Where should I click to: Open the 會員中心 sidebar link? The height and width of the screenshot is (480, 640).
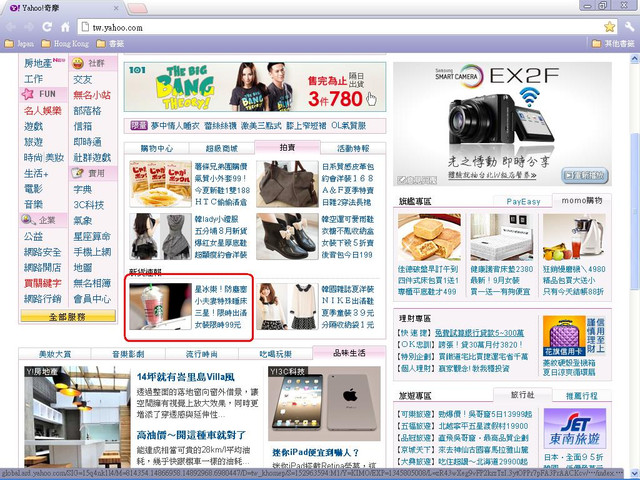(x=92, y=299)
